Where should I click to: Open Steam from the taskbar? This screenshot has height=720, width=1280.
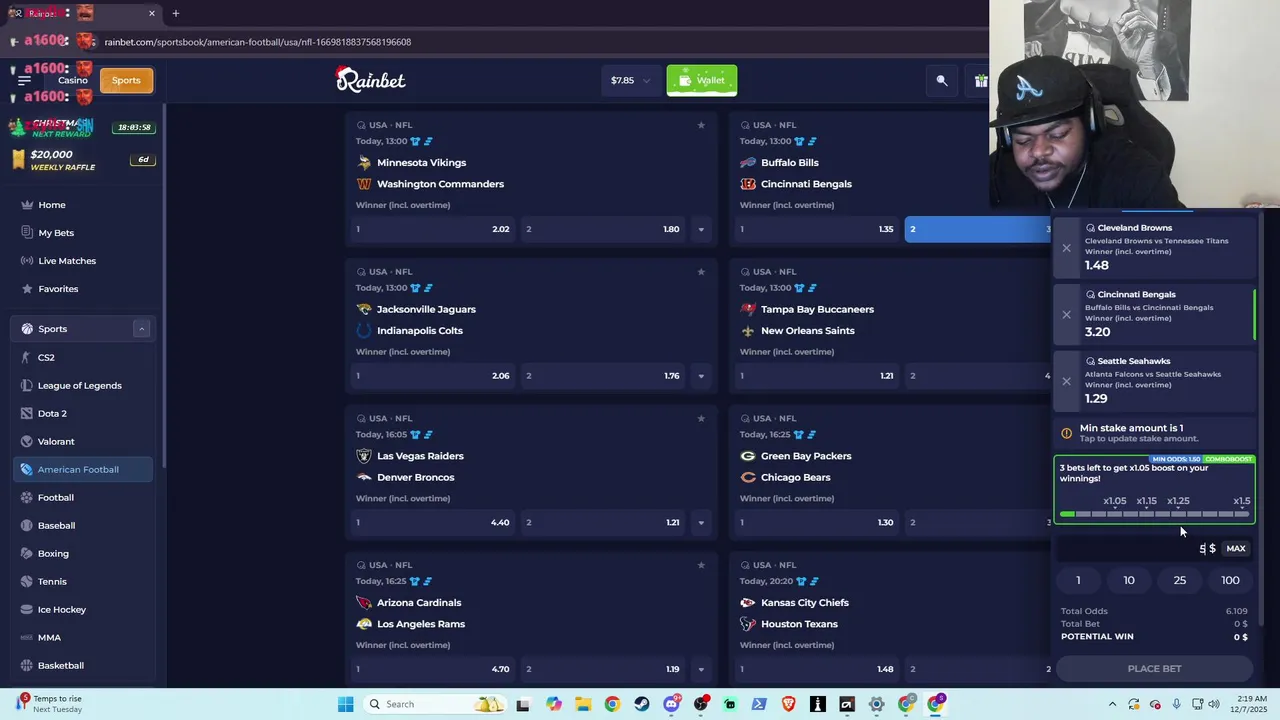point(642,704)
